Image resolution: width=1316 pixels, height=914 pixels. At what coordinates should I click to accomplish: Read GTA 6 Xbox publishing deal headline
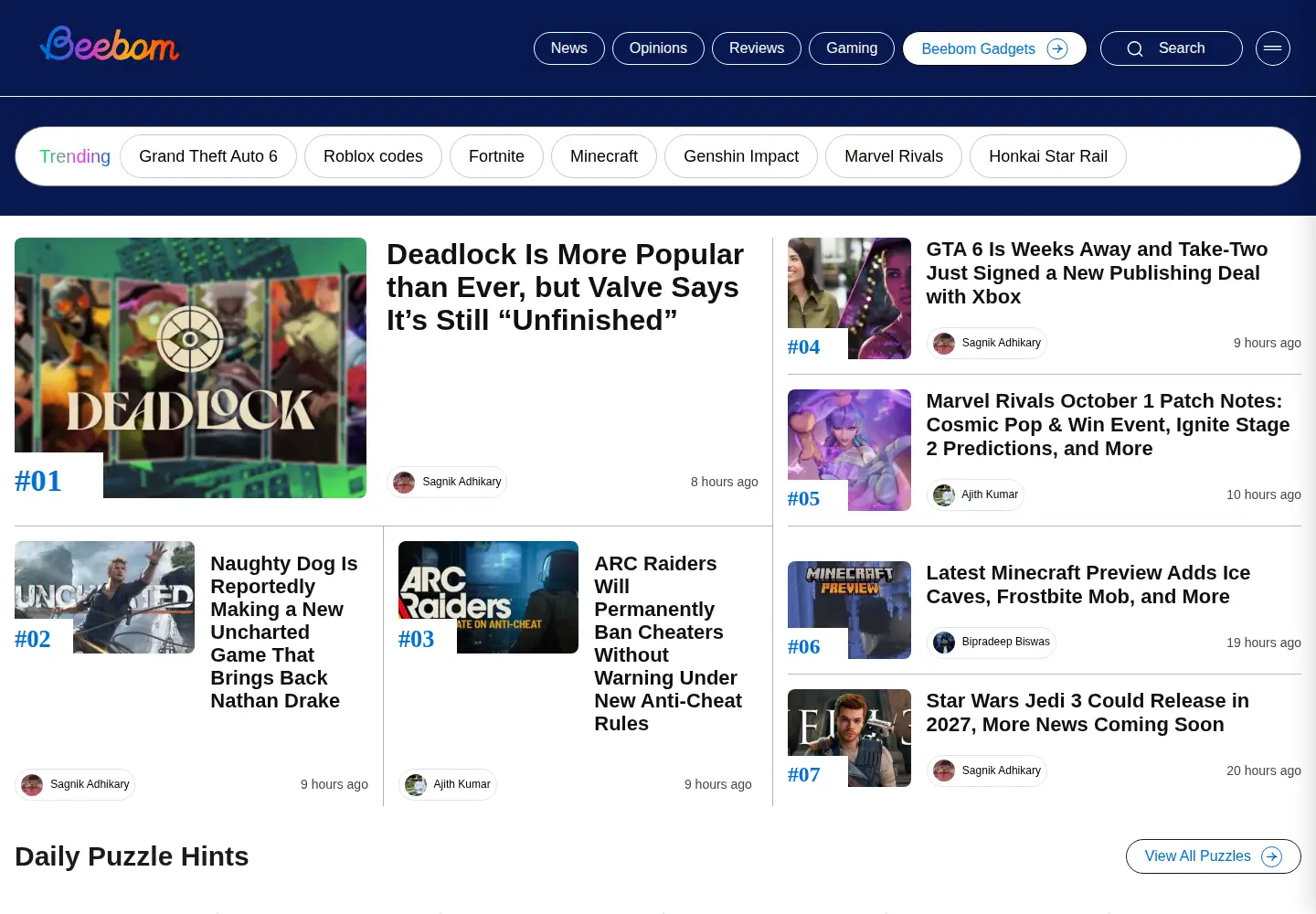[1097, 272]
